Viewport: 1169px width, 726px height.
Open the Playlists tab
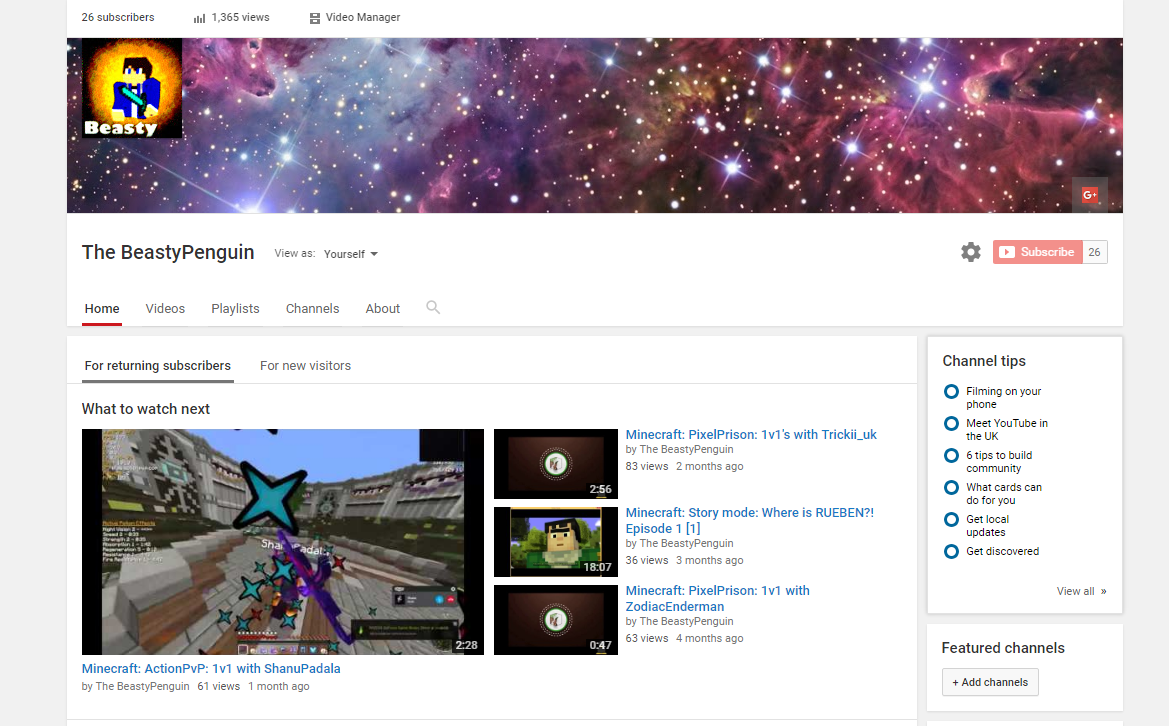point(235,309)
